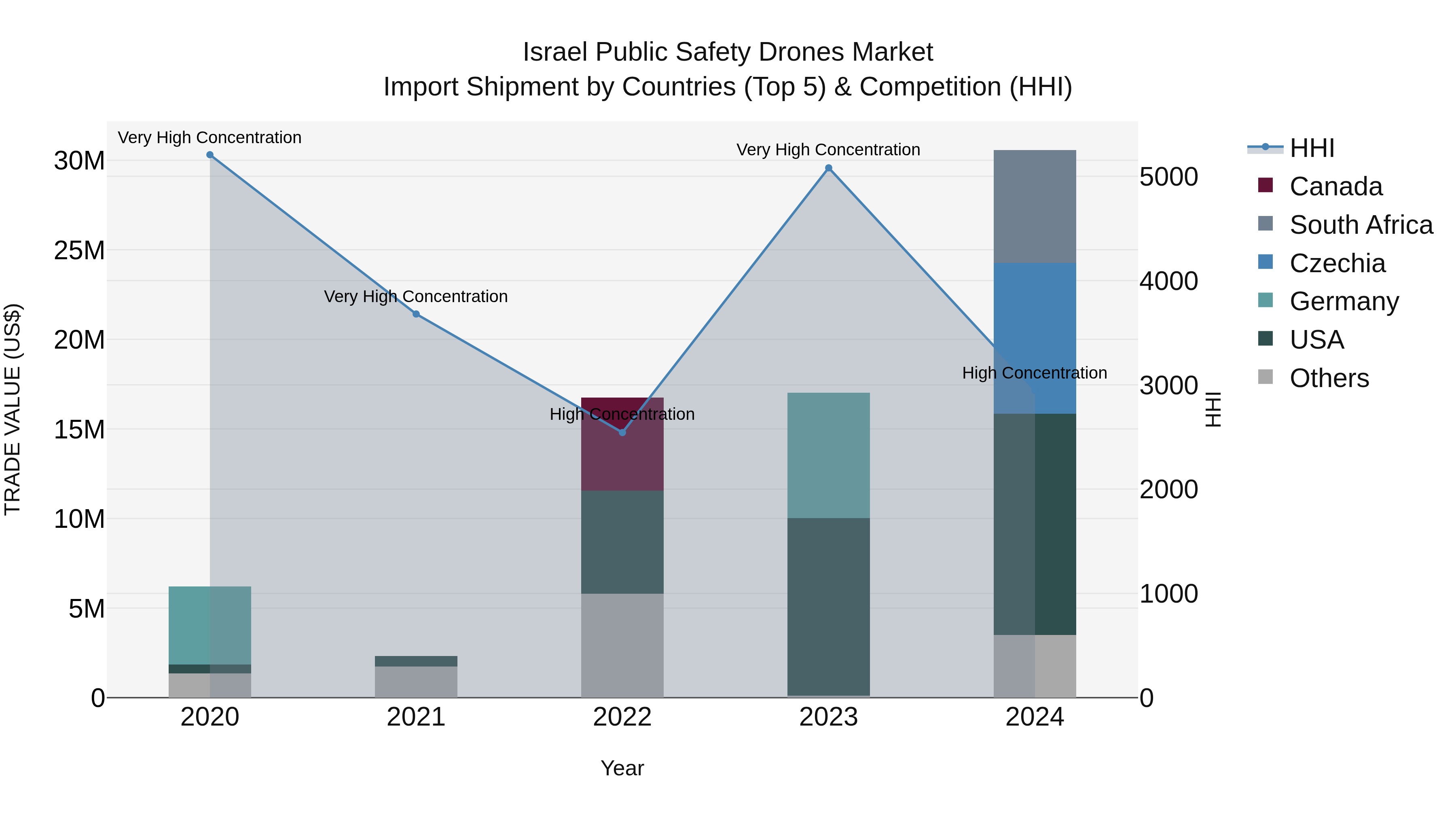Click the rotated HHI right-axis title
The image size is (1456, 819).
(x=1213, y=409)
